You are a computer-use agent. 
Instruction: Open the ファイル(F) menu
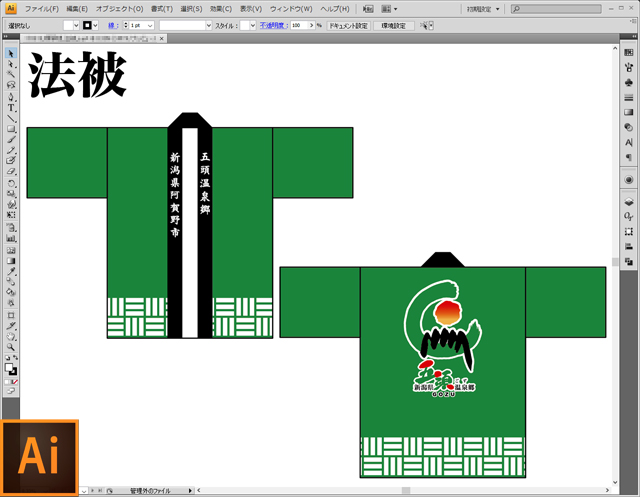[x=42, y=9]
